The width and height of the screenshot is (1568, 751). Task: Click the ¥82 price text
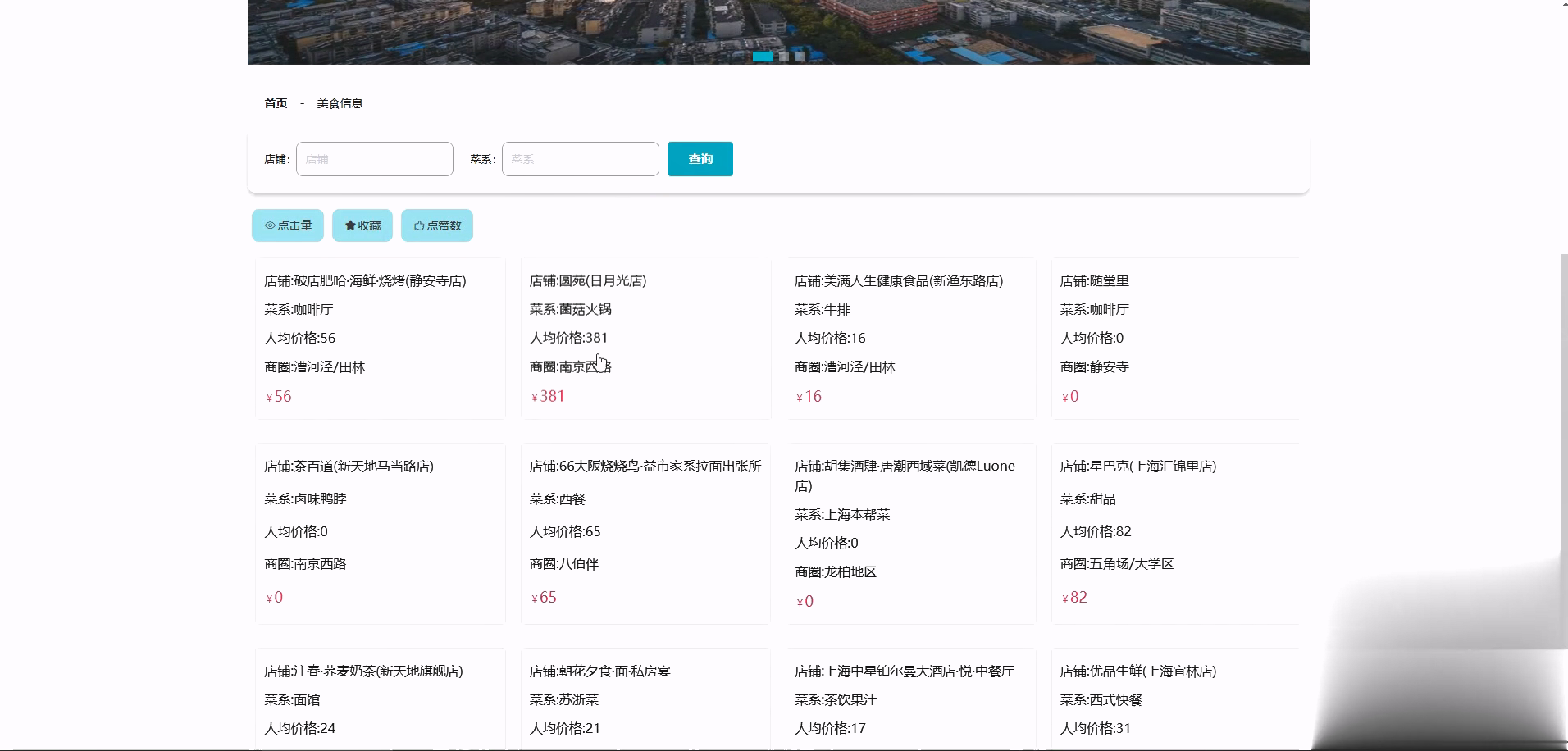pyautogui.click(x=1074, y=597)
